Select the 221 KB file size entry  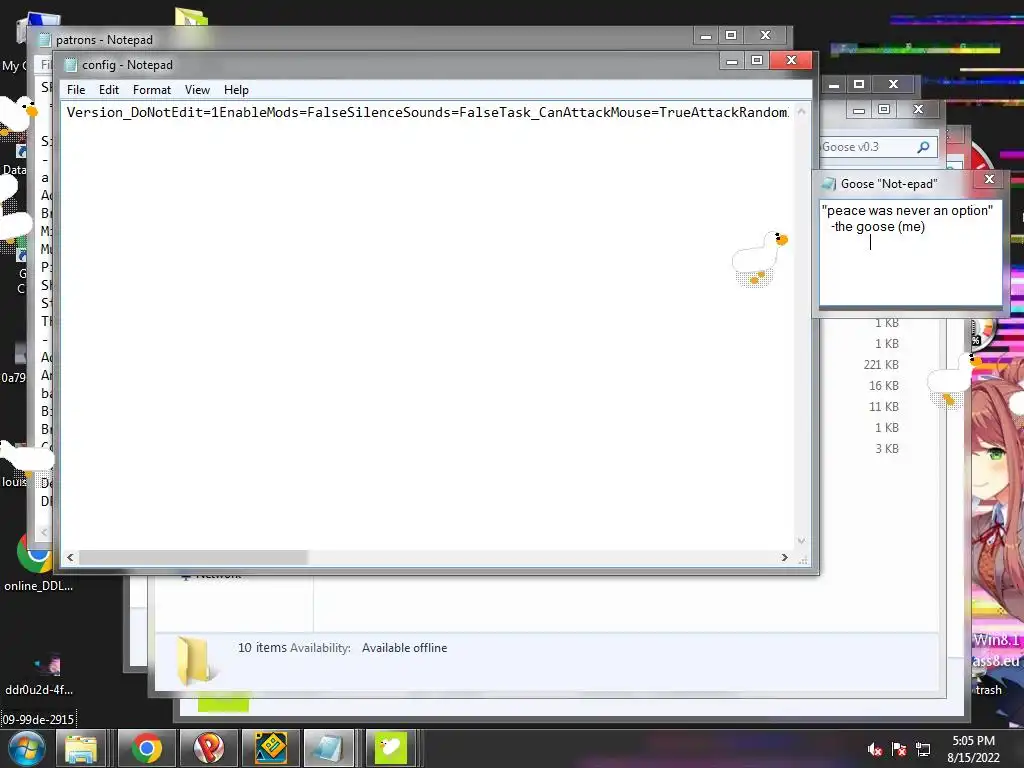click(881, 364)
